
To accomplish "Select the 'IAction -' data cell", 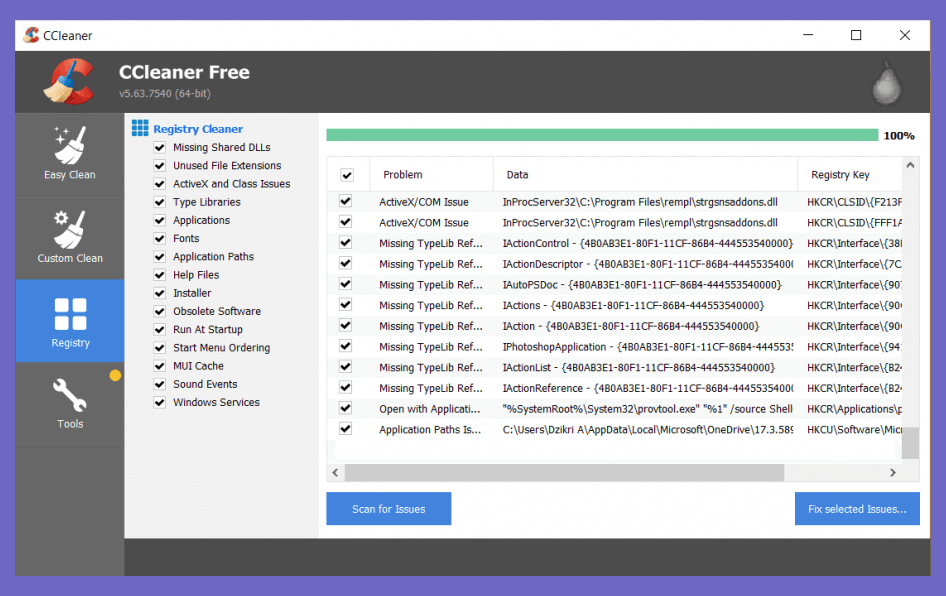I will [631, 326].
